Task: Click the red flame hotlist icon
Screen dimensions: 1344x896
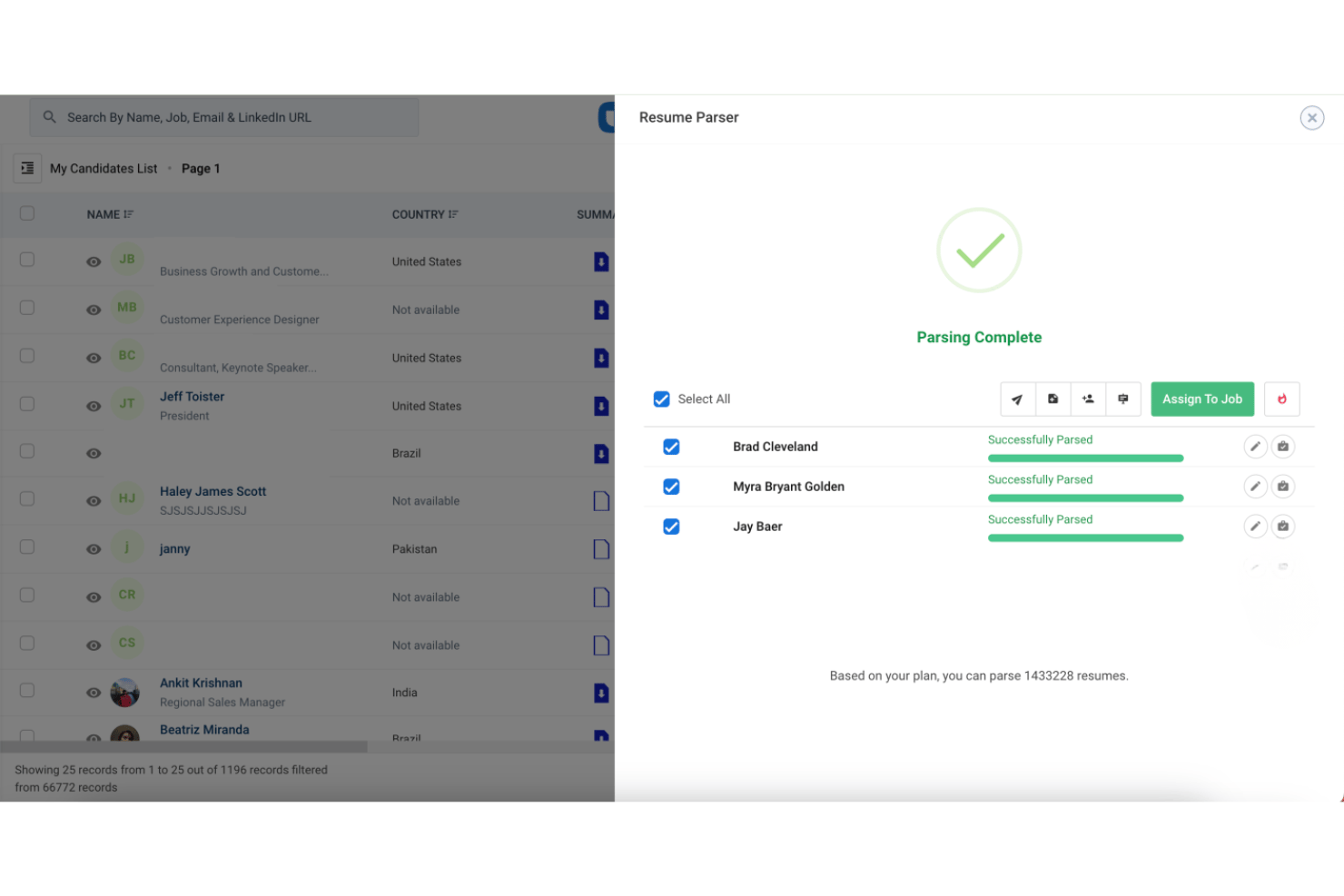Action: click(1282, 399)
